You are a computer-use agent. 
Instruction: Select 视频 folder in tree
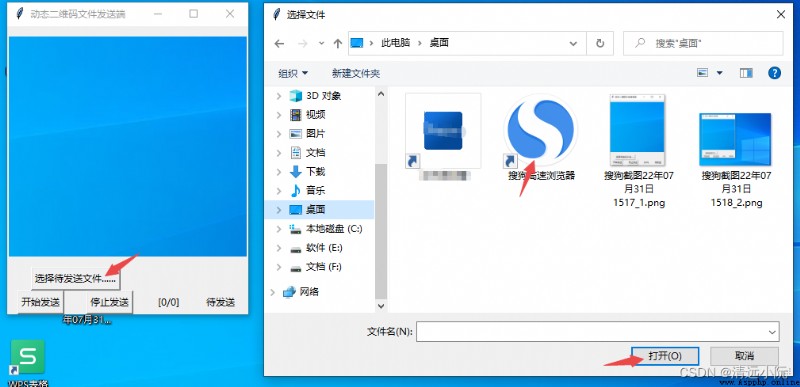click(307, 115)
